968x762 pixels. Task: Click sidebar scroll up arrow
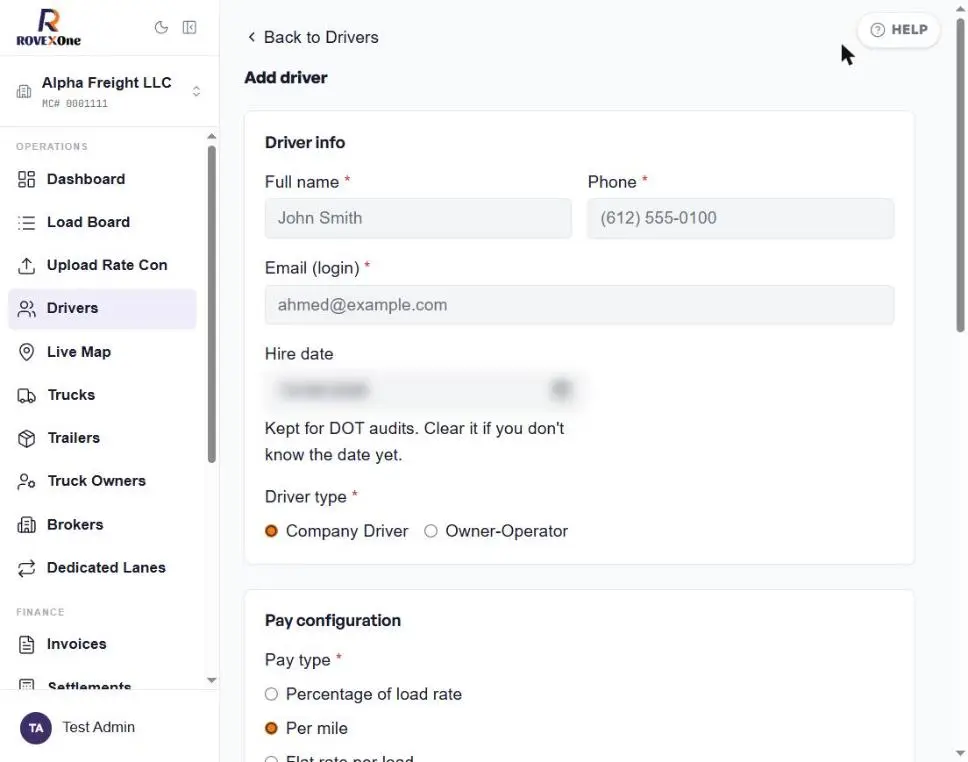pos(212,136)
